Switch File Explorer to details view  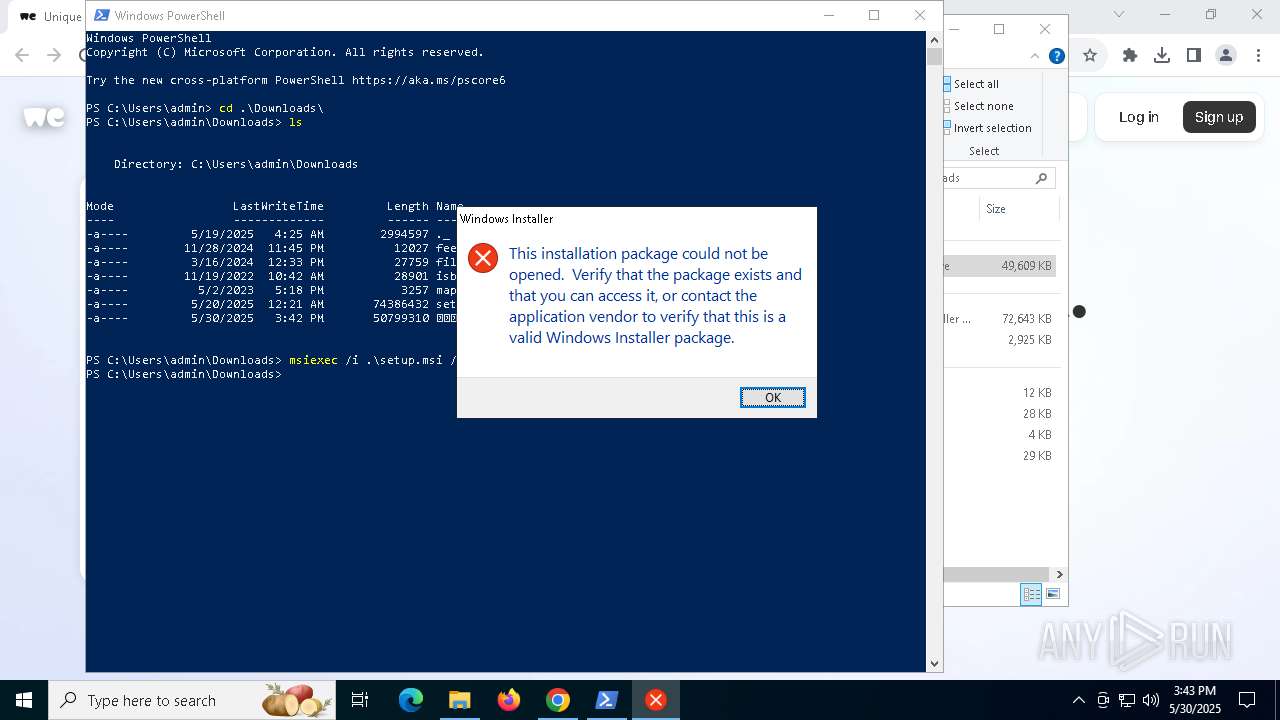point(1031,594)
